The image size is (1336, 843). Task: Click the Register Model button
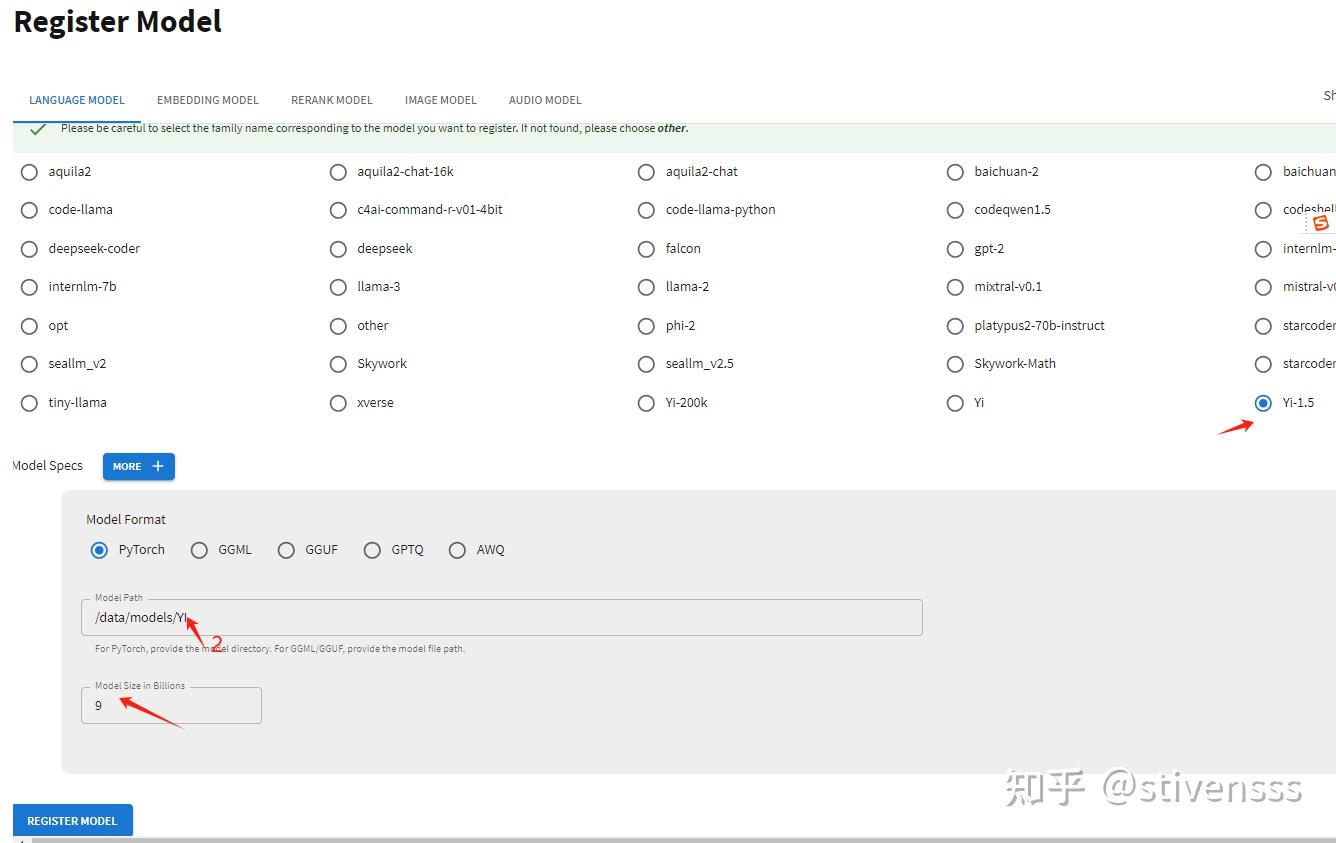click(72, 821)
